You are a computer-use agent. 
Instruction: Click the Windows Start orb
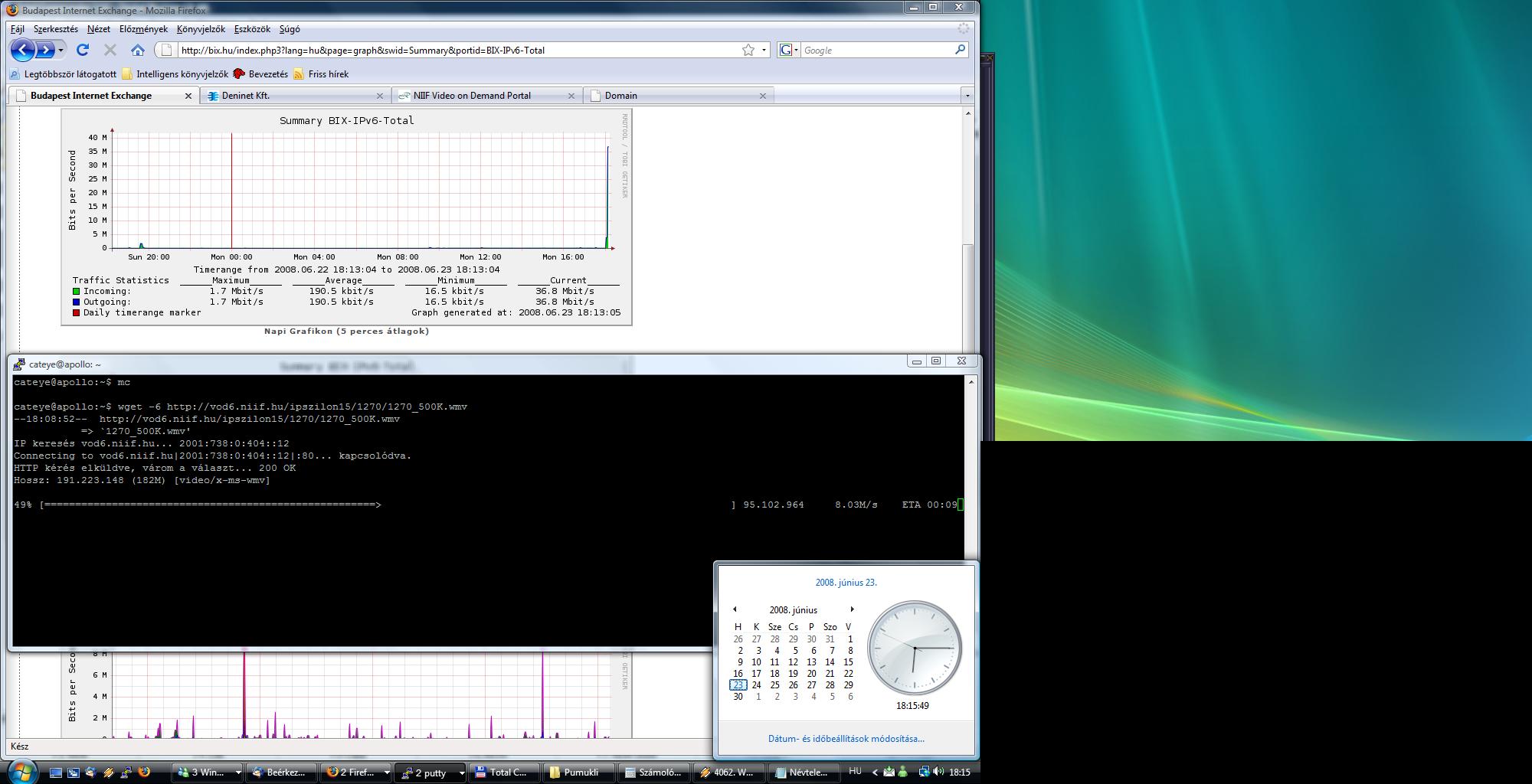point(21,772)
